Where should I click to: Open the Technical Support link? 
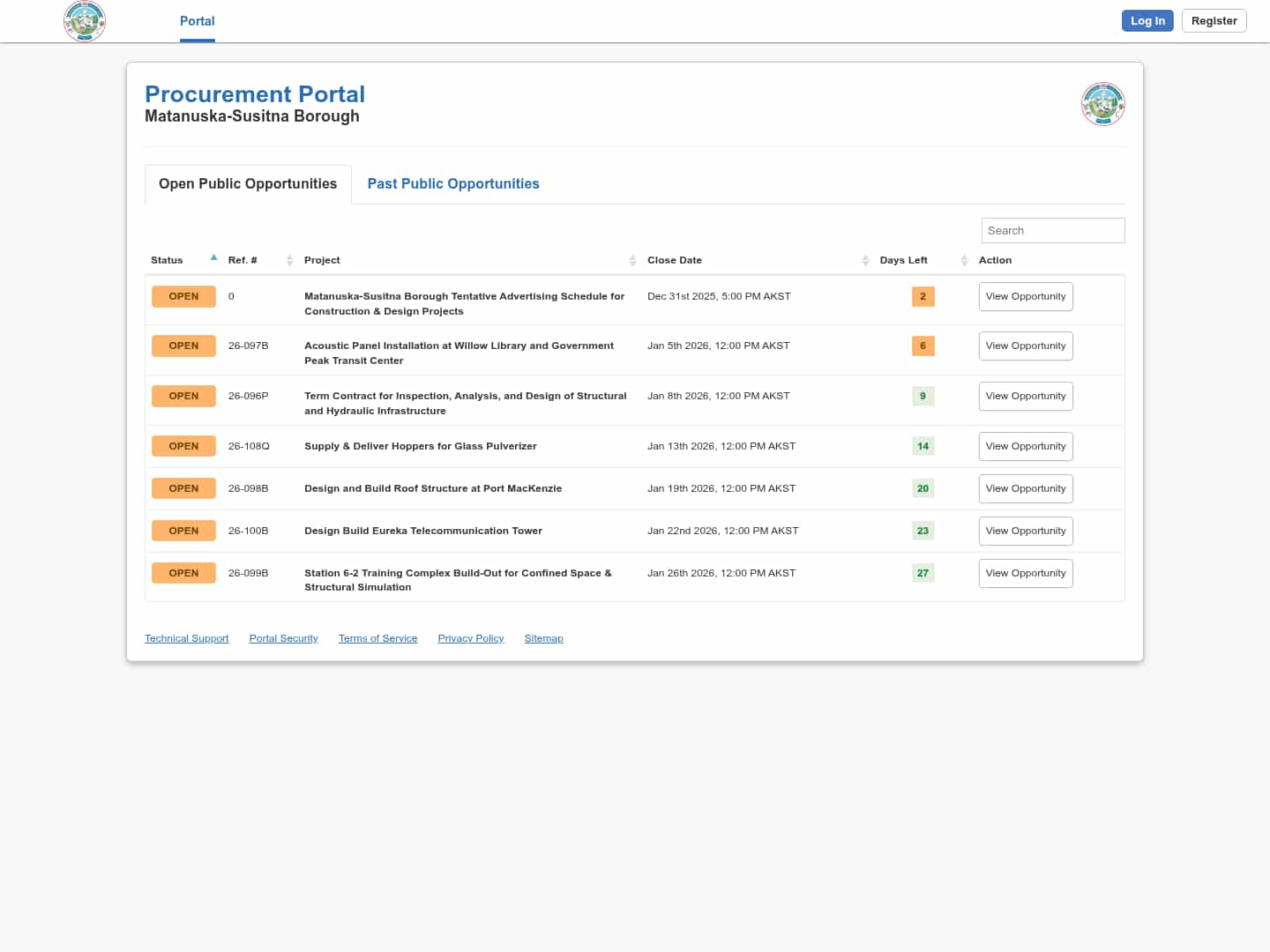point(186,638)
